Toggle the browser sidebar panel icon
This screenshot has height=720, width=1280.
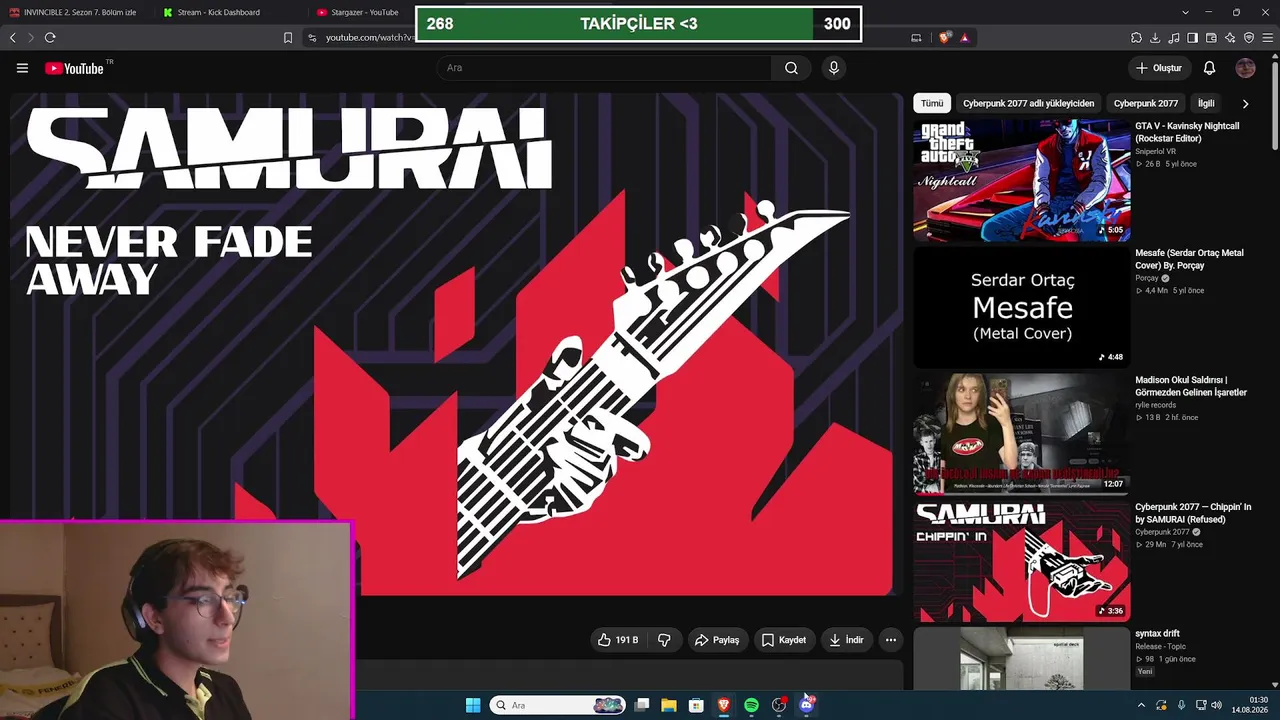(1193, 38)
